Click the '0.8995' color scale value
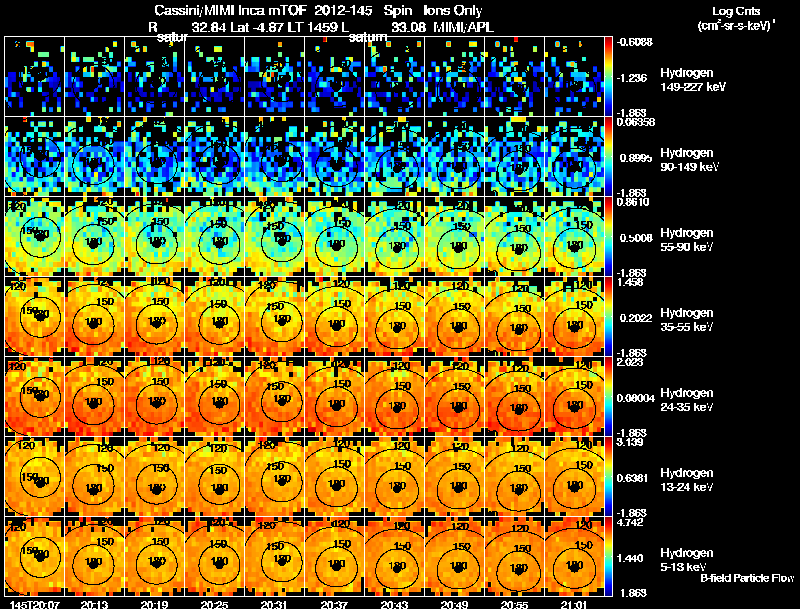Image resolution: width=800 pixels, height=609 pixels. coord(636,158)
